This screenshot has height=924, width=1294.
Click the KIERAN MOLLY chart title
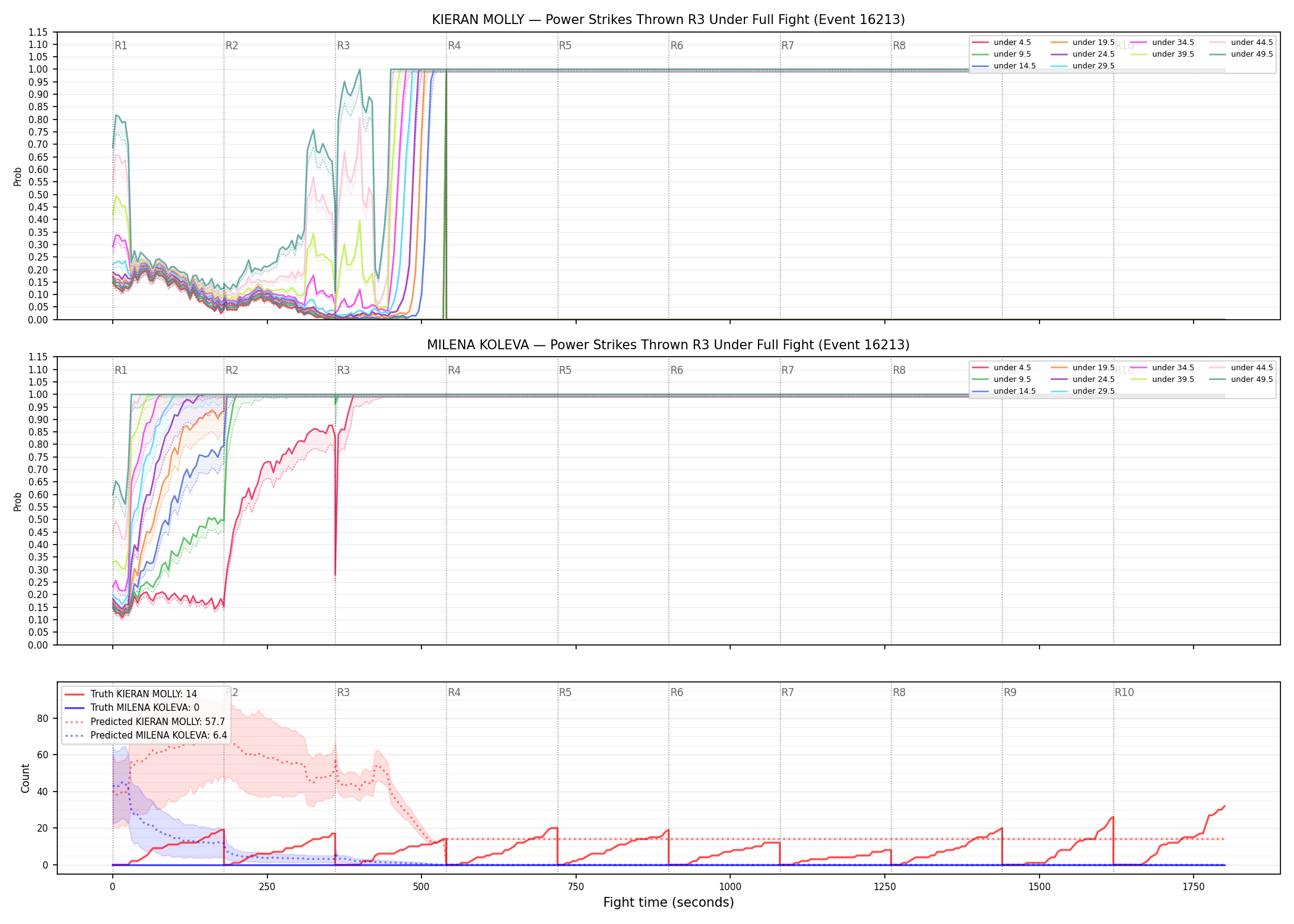click(668, 20)
